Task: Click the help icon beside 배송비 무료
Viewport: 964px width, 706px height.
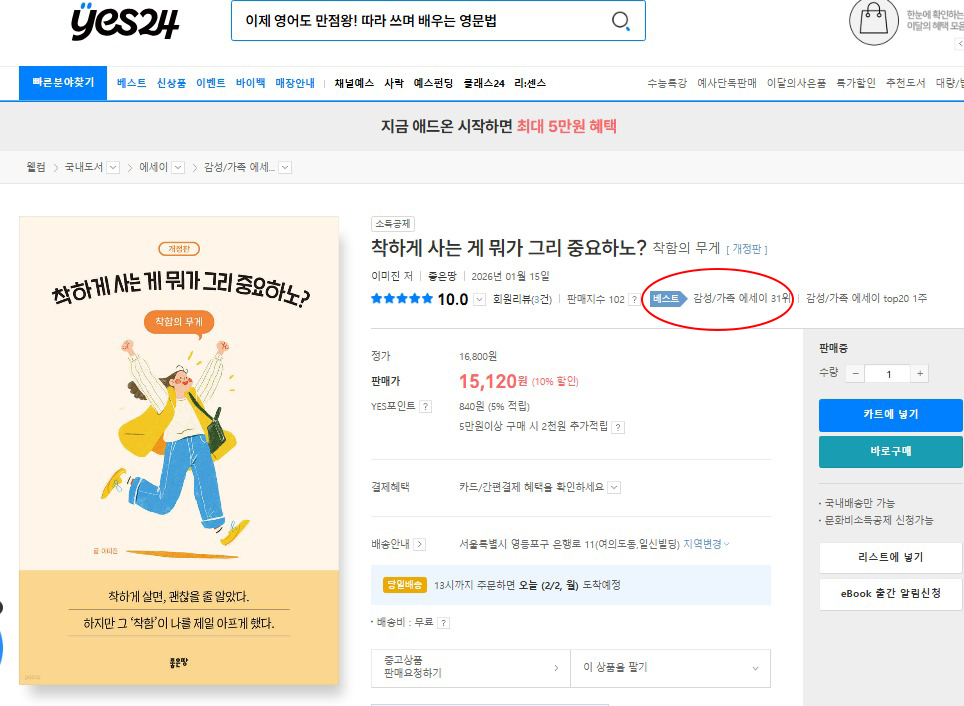Action: [443, 622]
